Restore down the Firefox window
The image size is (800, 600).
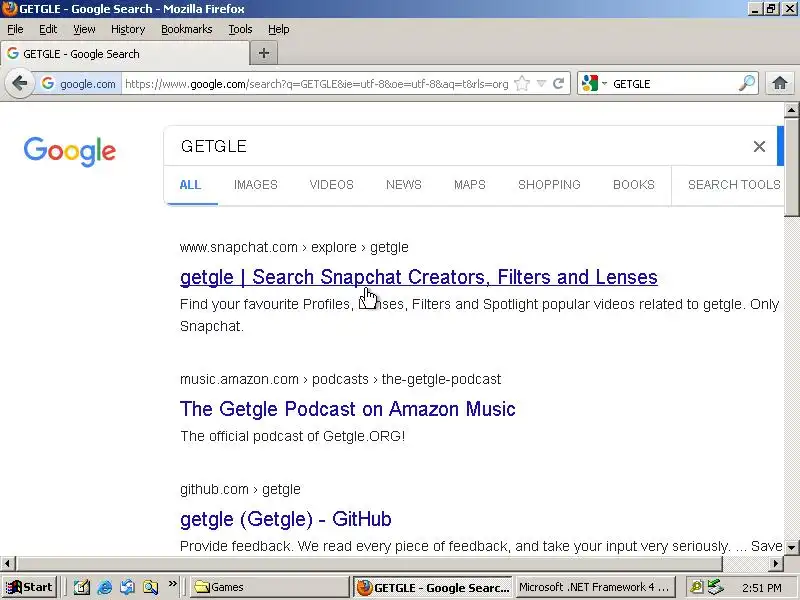pyautogui.click(x=771, y=9)
